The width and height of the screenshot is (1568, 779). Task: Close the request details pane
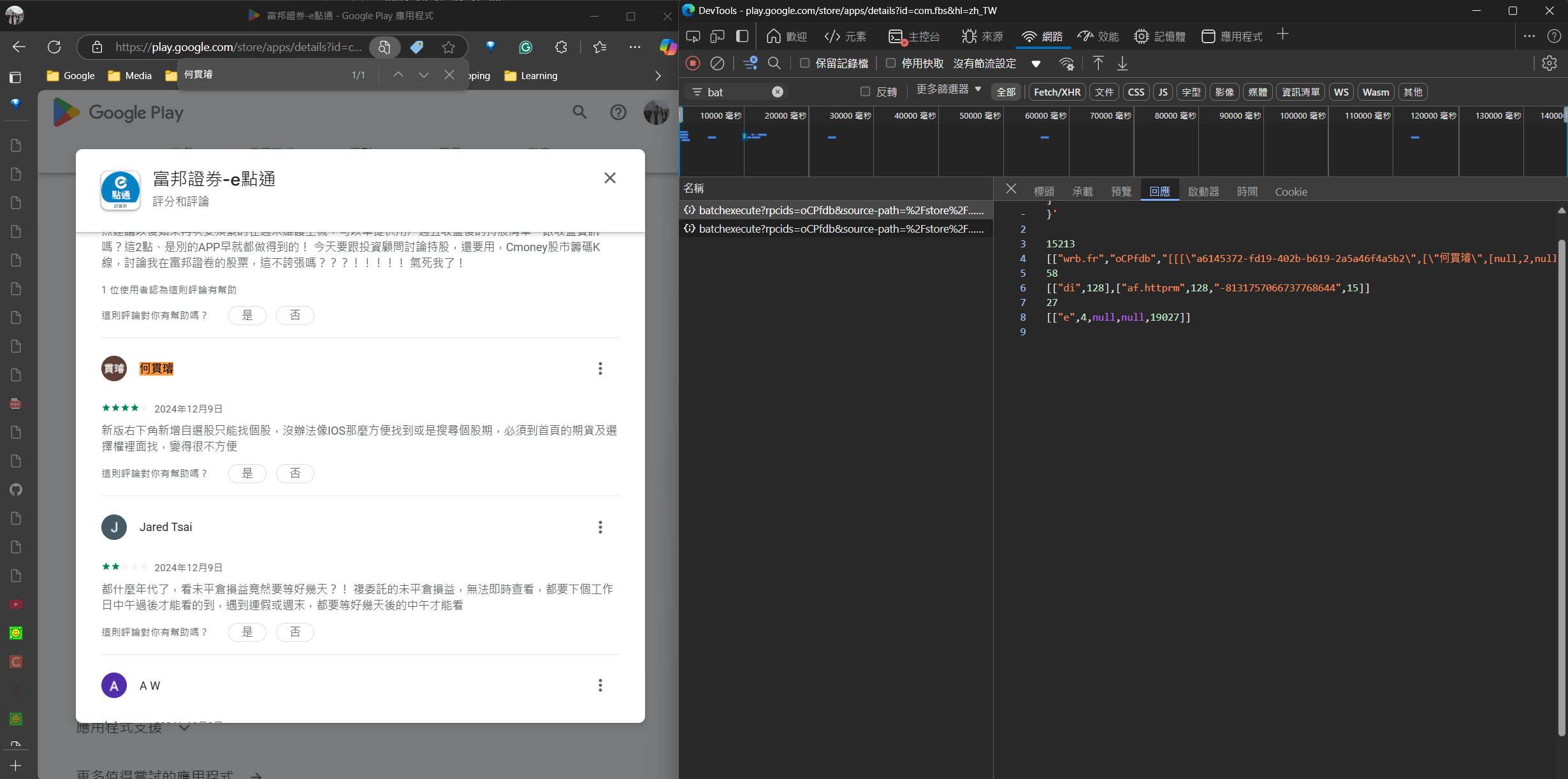(x=1011, y=189)
